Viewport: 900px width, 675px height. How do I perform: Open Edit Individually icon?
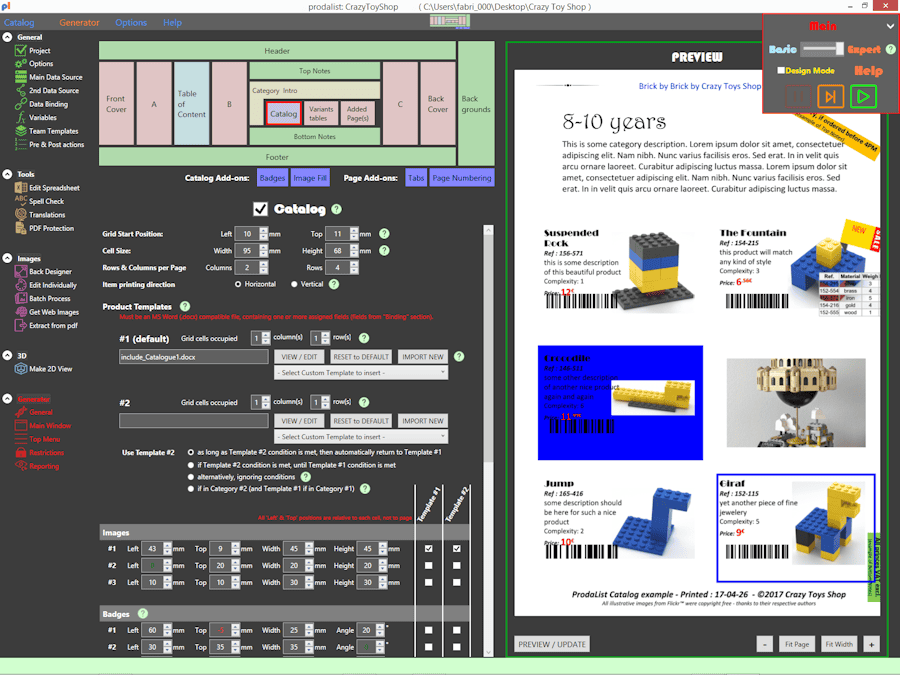(x=21, y=285)
